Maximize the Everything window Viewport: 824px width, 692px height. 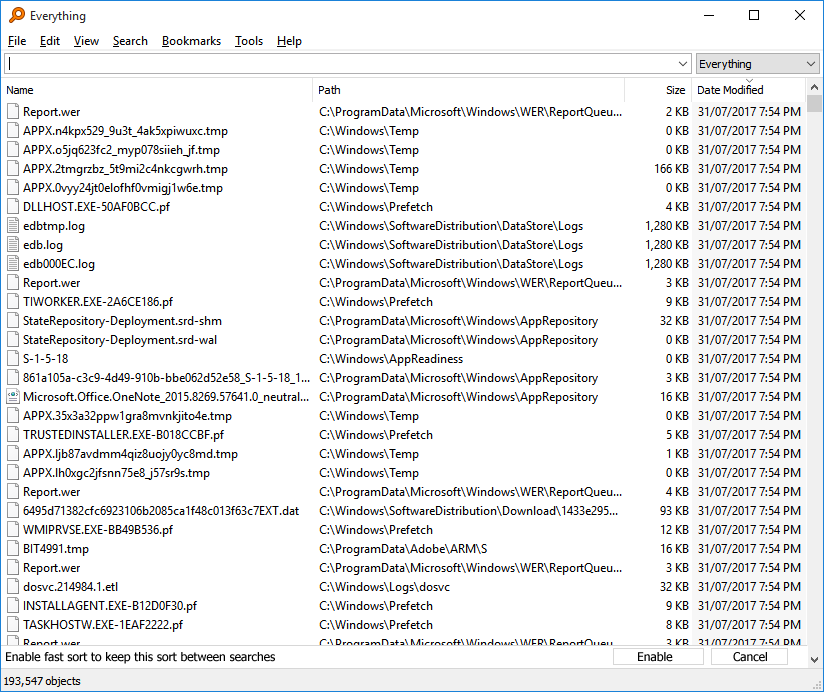(x=754, y=15)
